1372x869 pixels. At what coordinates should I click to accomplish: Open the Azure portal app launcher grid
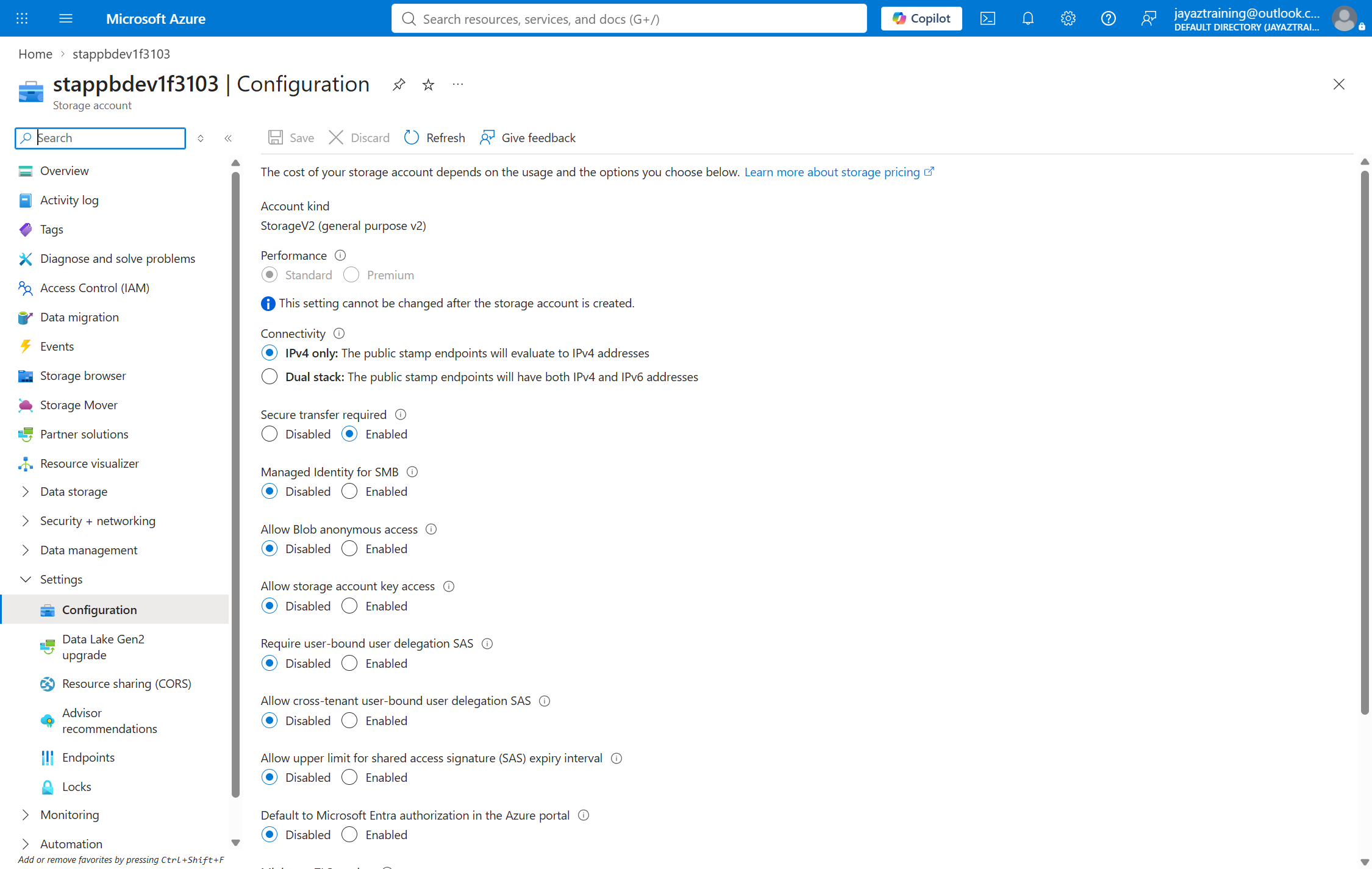[x=22, y=18]
